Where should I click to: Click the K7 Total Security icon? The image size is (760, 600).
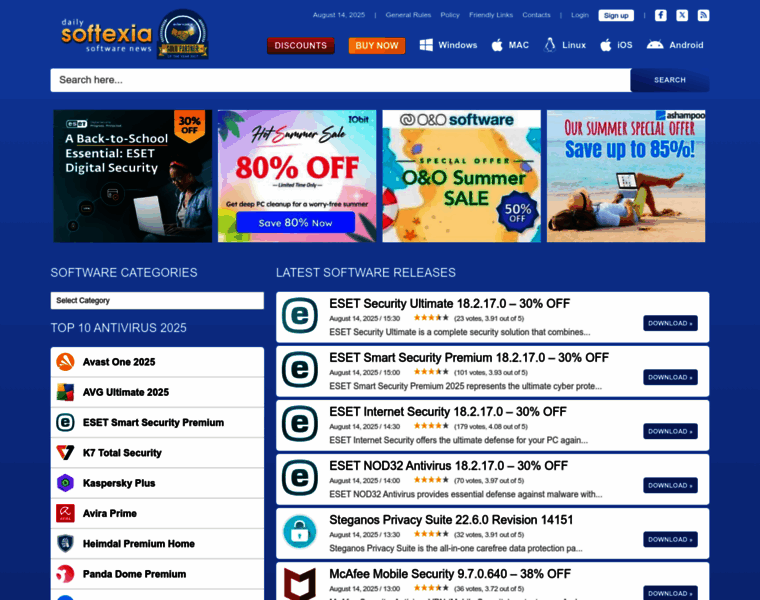pos(65,453)
